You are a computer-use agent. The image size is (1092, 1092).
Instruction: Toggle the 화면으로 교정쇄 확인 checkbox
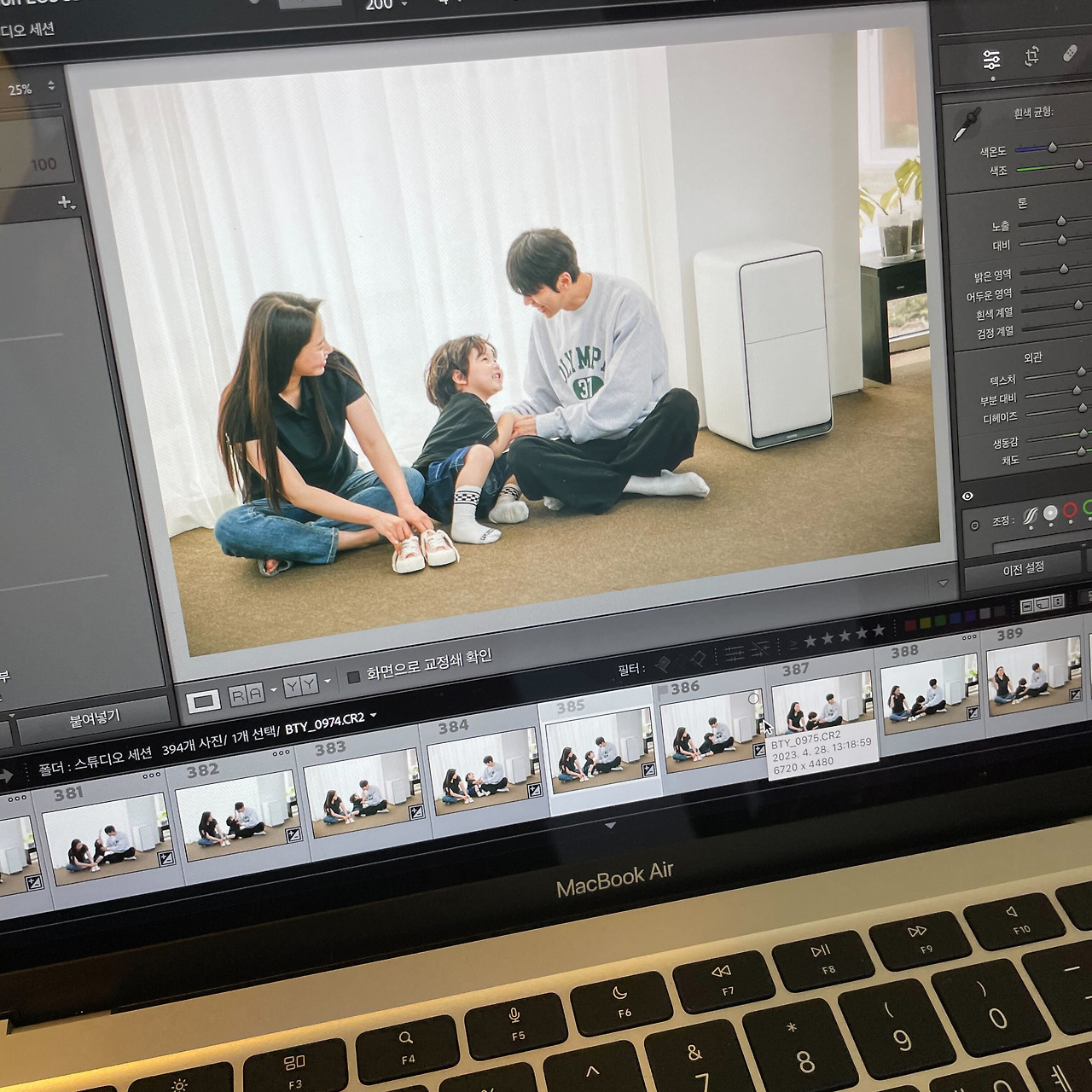353,677
